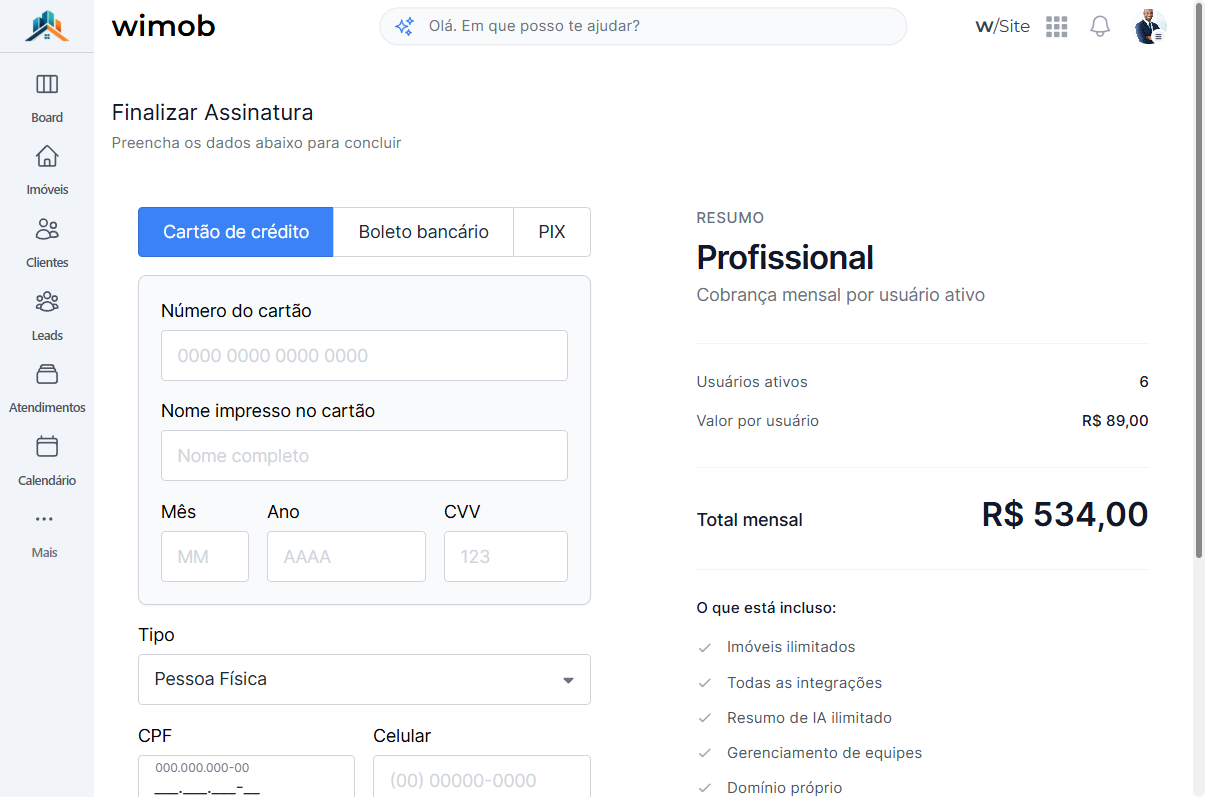Click the 'R$ 534,00' total value
Screen dimensions: 1205x797
[1065, 514]
